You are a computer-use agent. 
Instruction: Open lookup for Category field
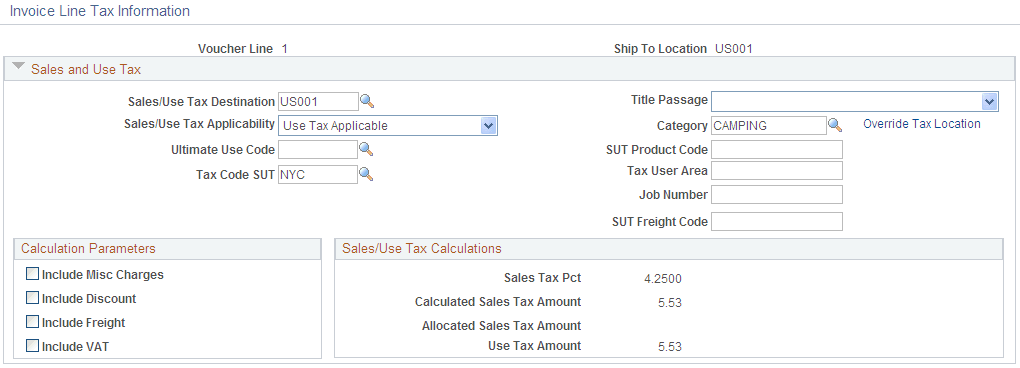pyautogui.click(x=835, y=125)
